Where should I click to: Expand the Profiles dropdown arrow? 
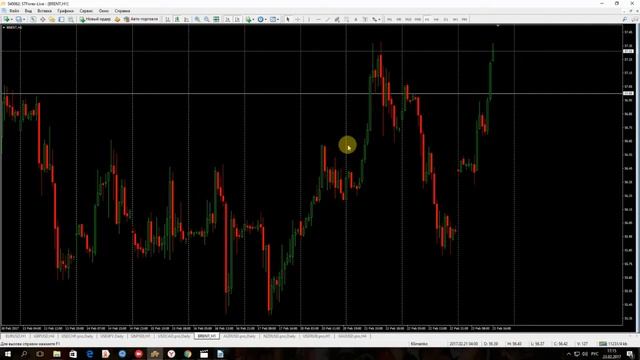point(24,19)
